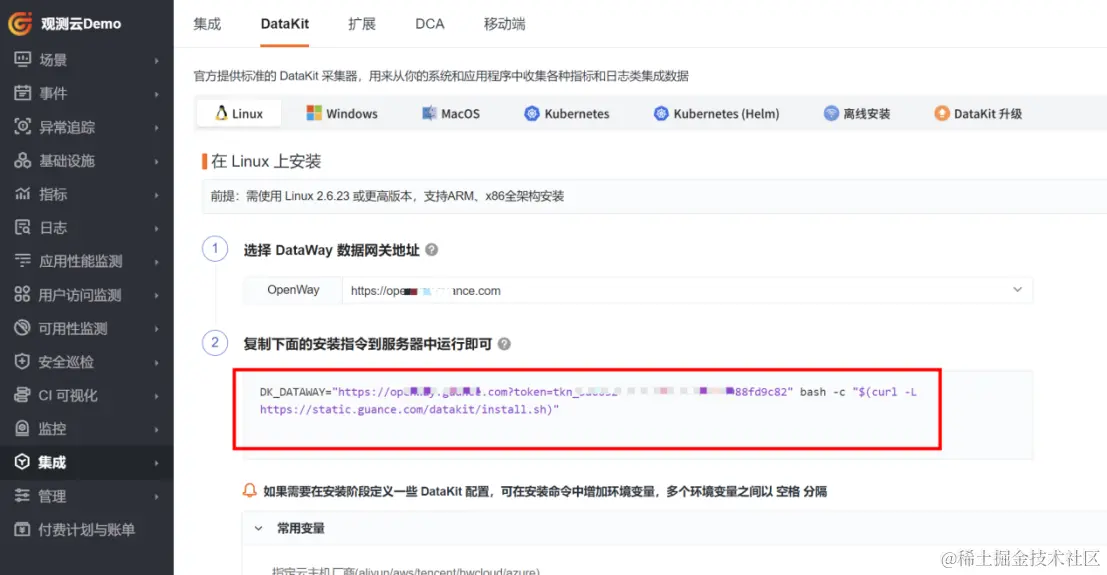Click the 离线安装 icon
Screen dimensions: 1107x575
[x=831, y=113]
